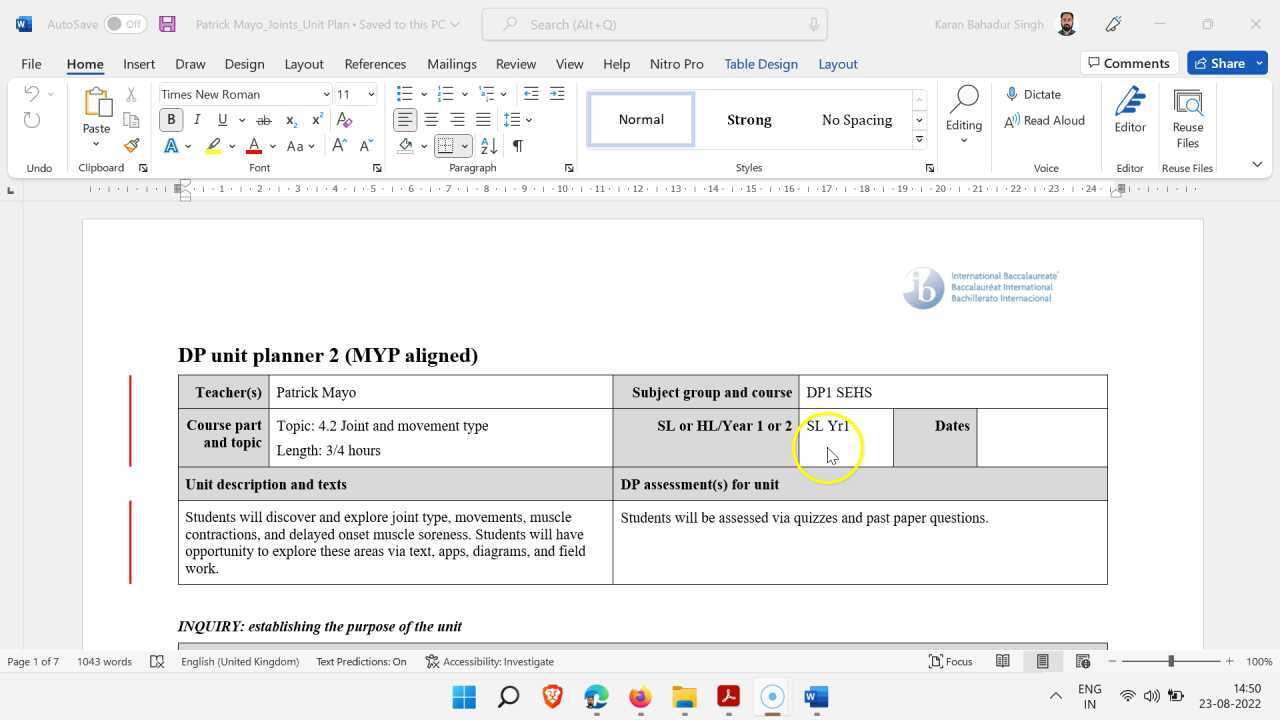Switch on Focus mode in status bar
This screenshot has height=720, width=1280.
(950, 661)
